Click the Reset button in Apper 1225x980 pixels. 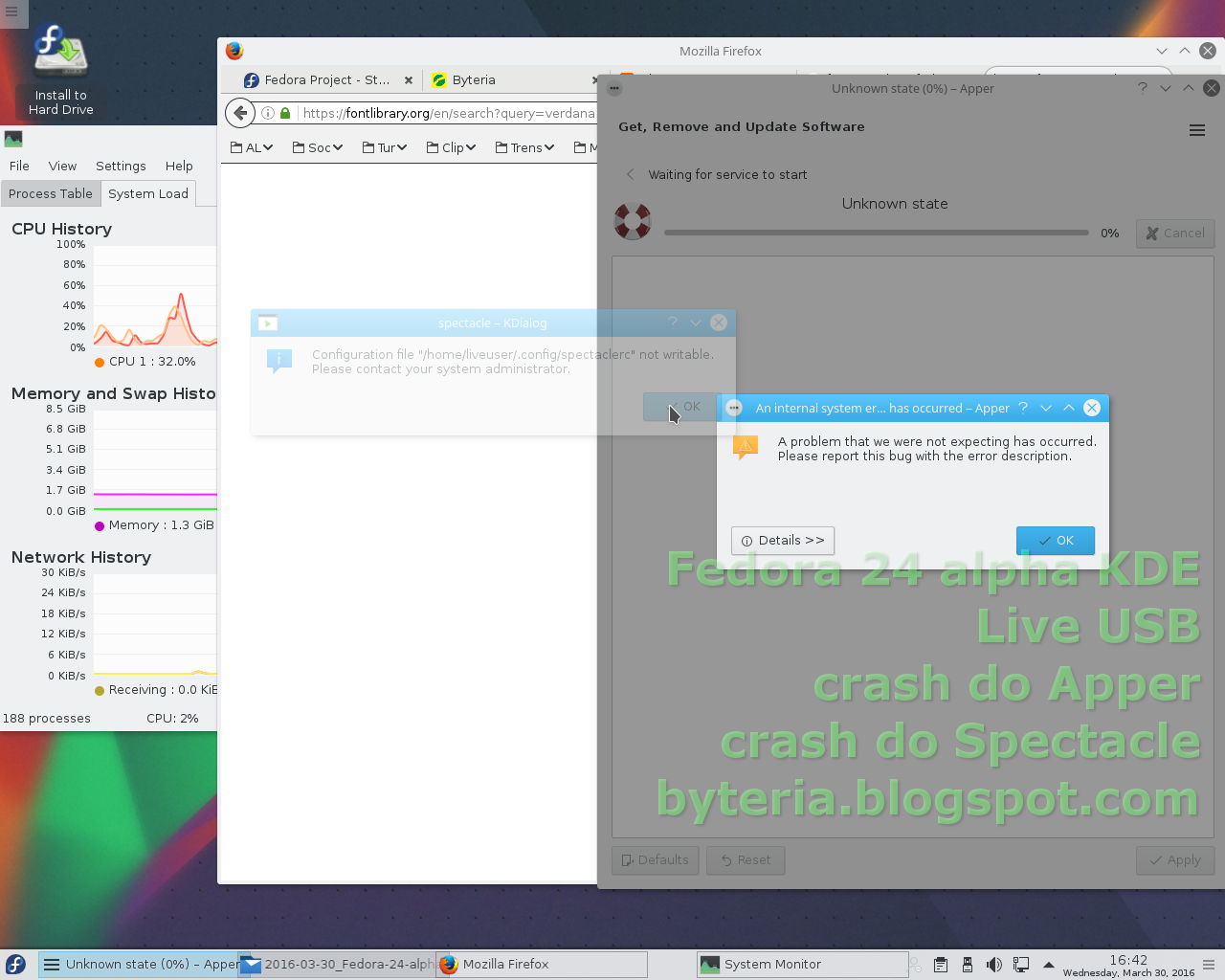(x=746, y=860)
